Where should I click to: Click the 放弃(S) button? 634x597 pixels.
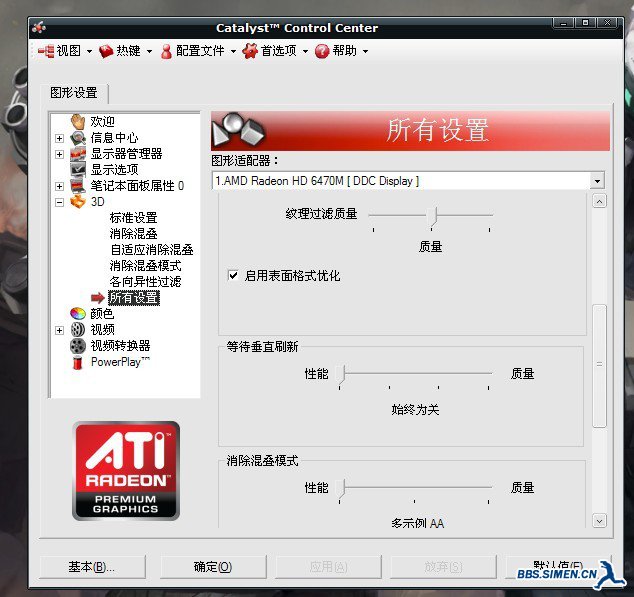(x=443, y=567)
